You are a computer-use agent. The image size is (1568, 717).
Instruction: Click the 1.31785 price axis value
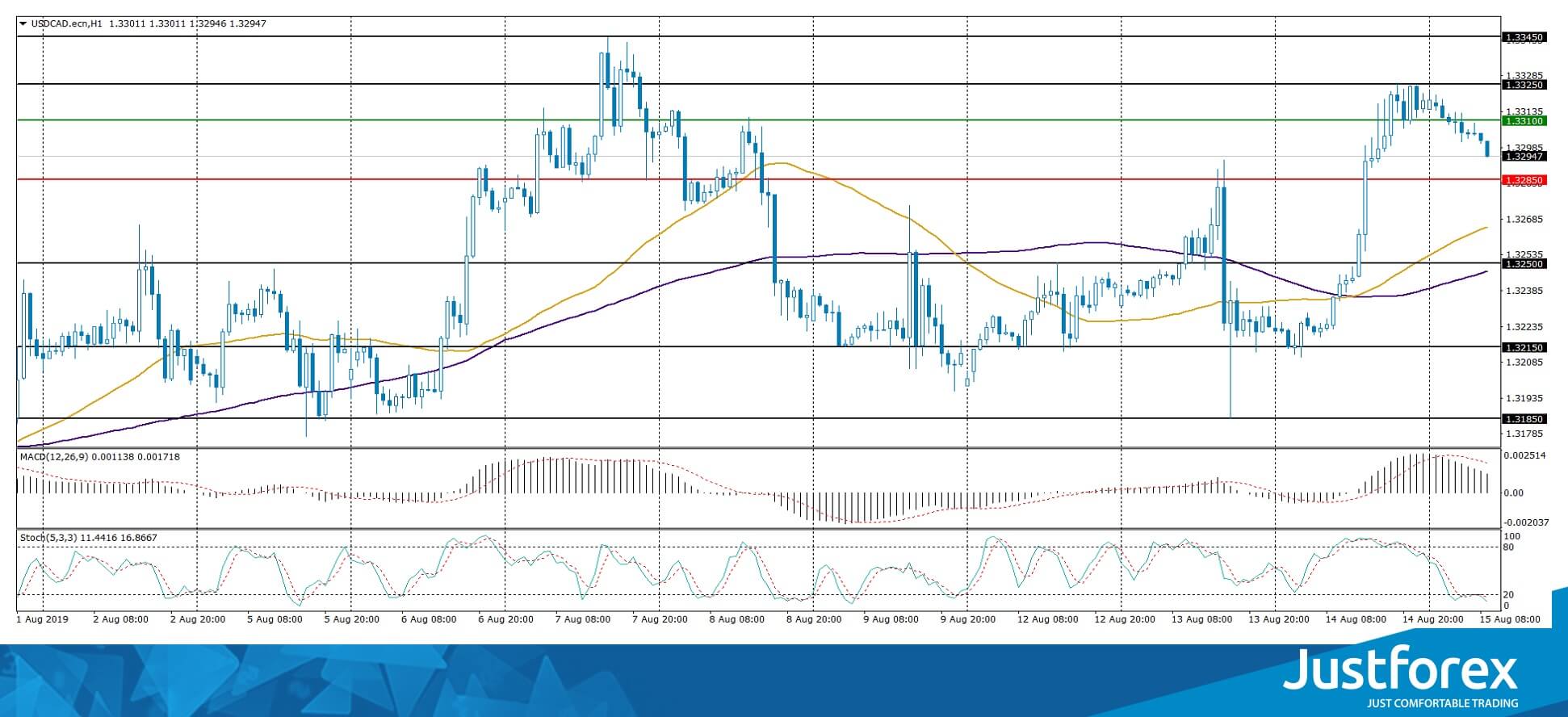1525,434
